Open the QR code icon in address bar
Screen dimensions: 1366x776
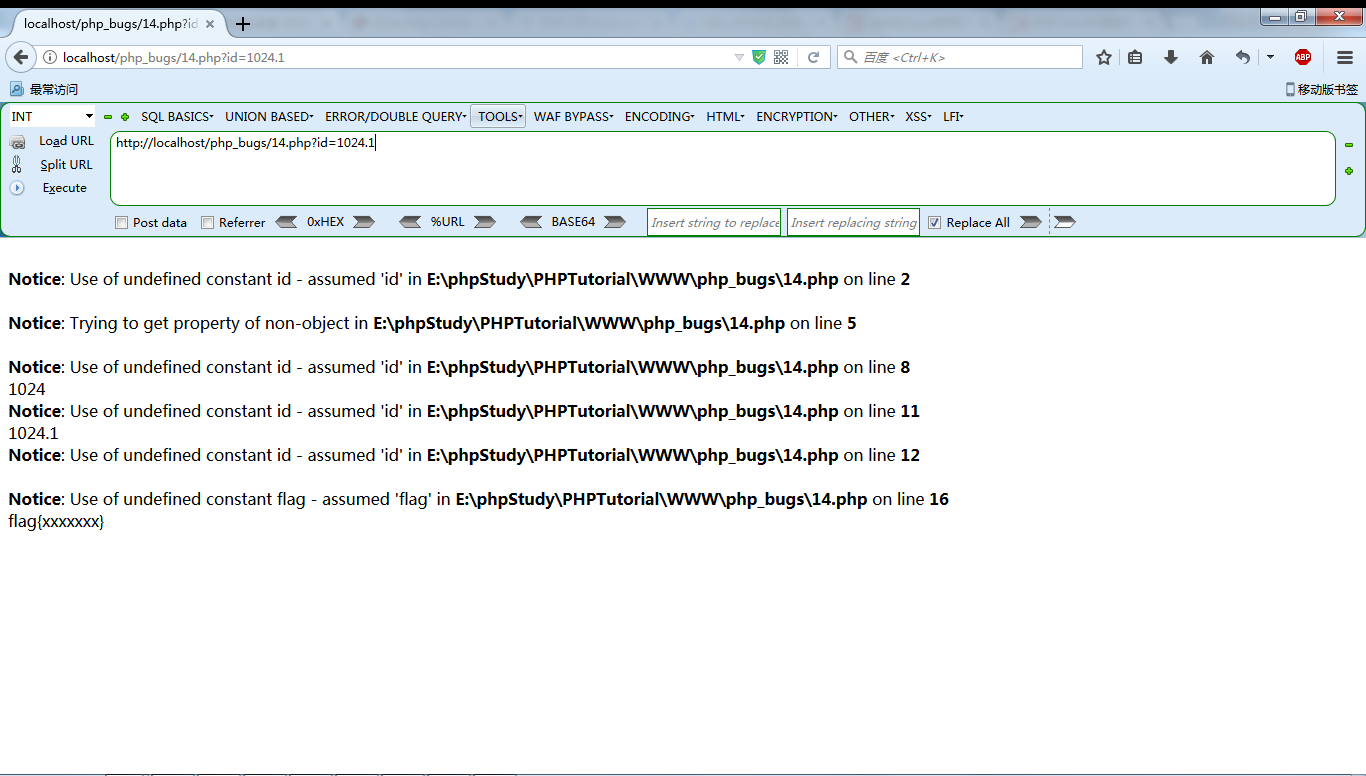tap(781, 57)
